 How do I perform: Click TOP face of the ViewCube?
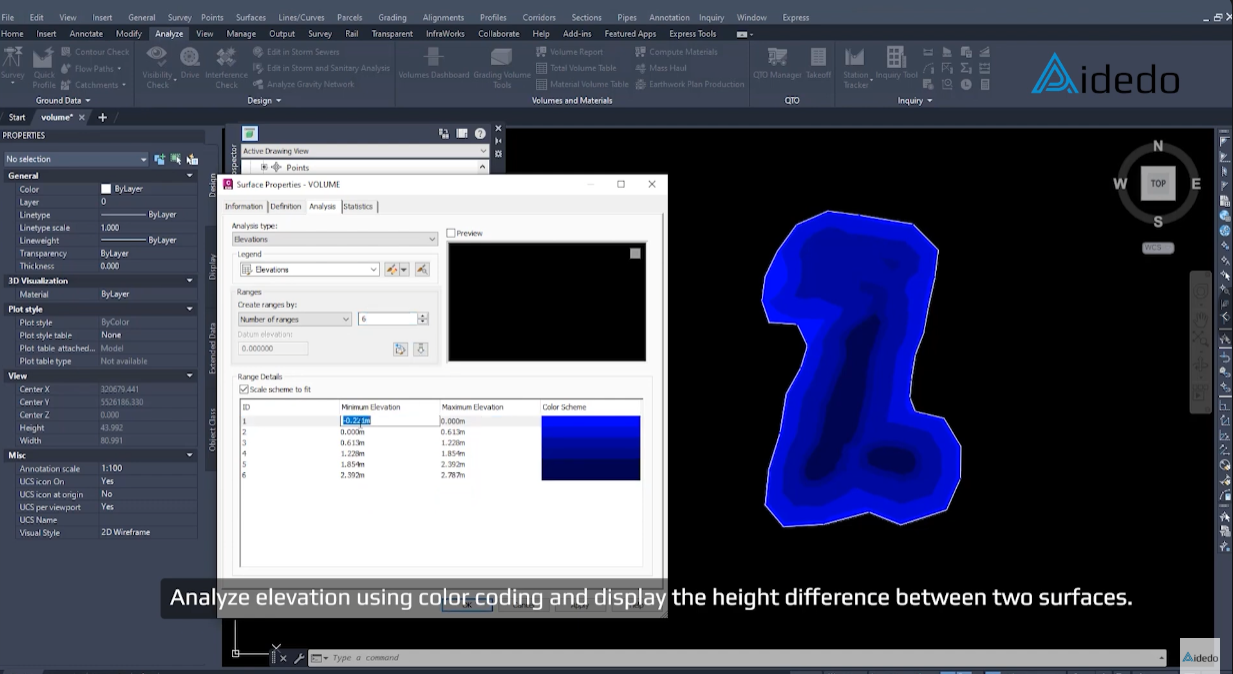[x=1158, y=184]
